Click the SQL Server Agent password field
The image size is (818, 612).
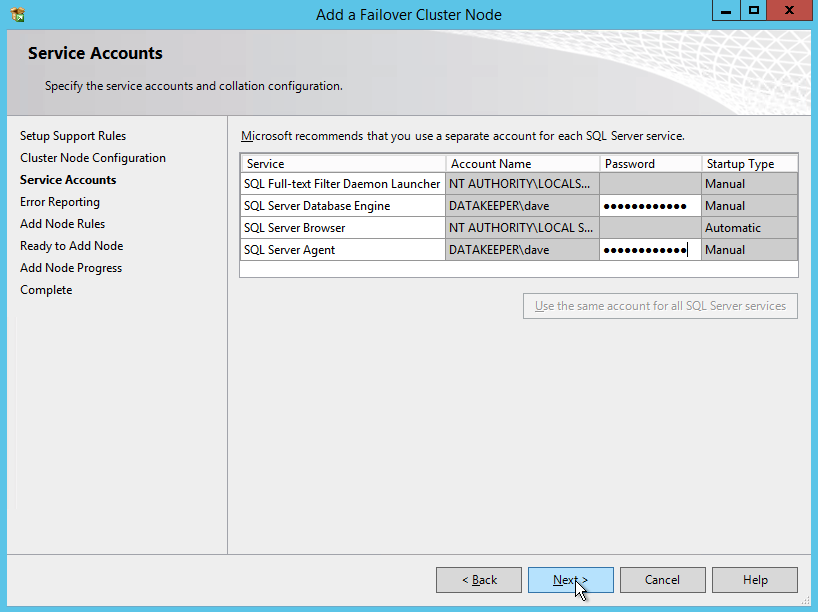(650, 250)
